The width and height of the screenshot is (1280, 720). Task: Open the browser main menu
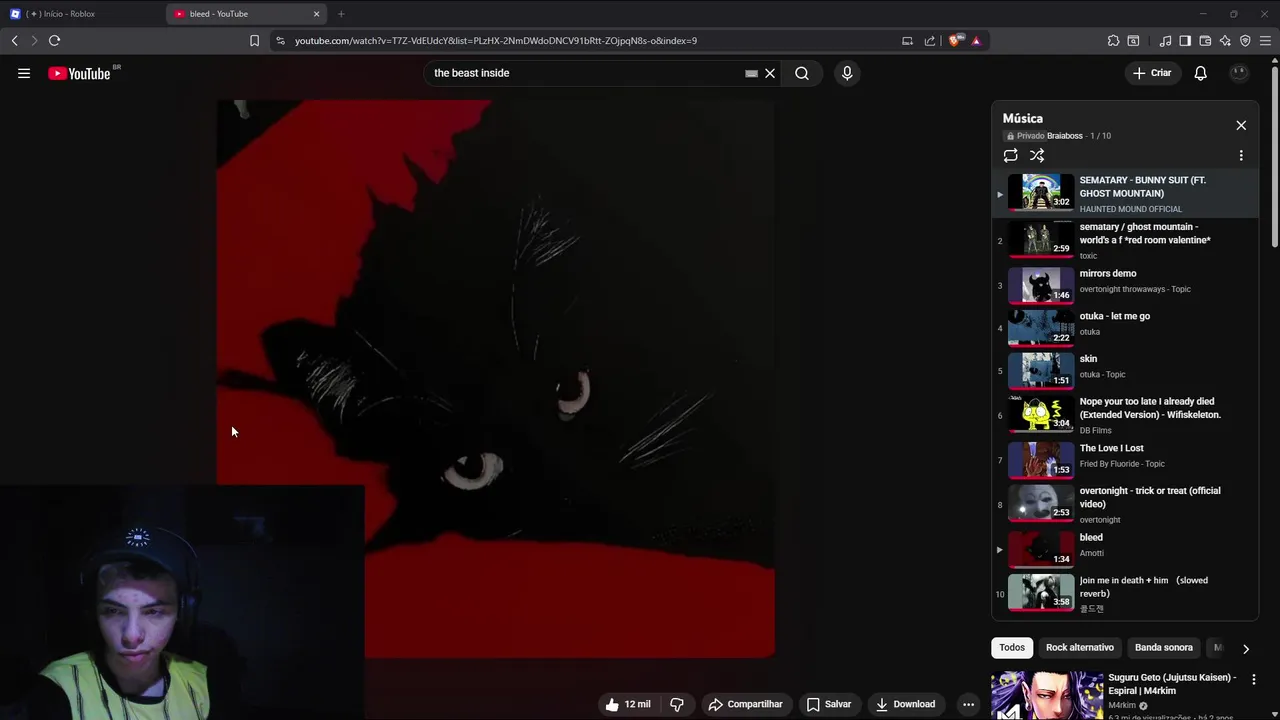point(1265,41)
